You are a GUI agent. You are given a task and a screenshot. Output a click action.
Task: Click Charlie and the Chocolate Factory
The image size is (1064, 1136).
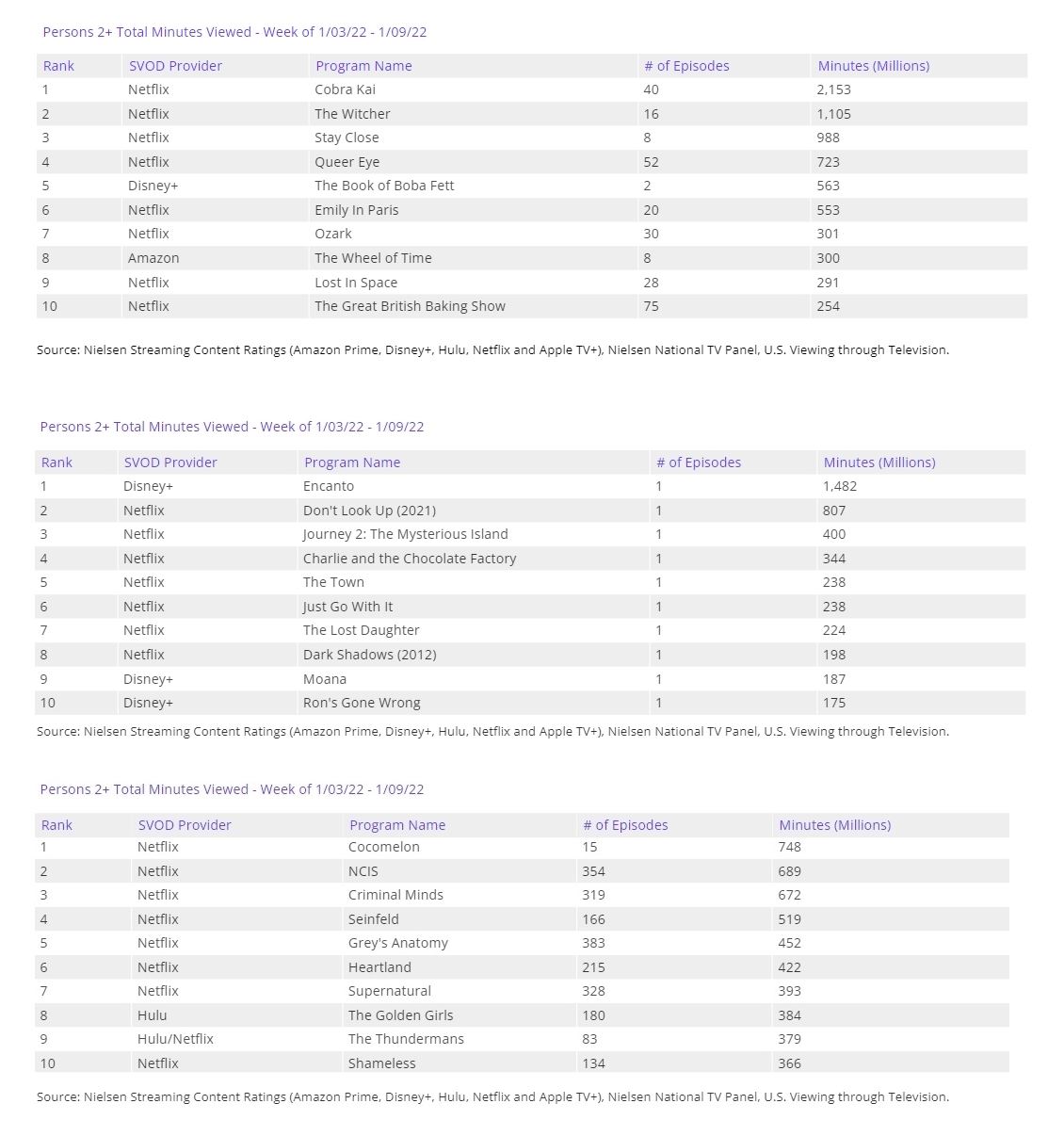coord(410,559)
